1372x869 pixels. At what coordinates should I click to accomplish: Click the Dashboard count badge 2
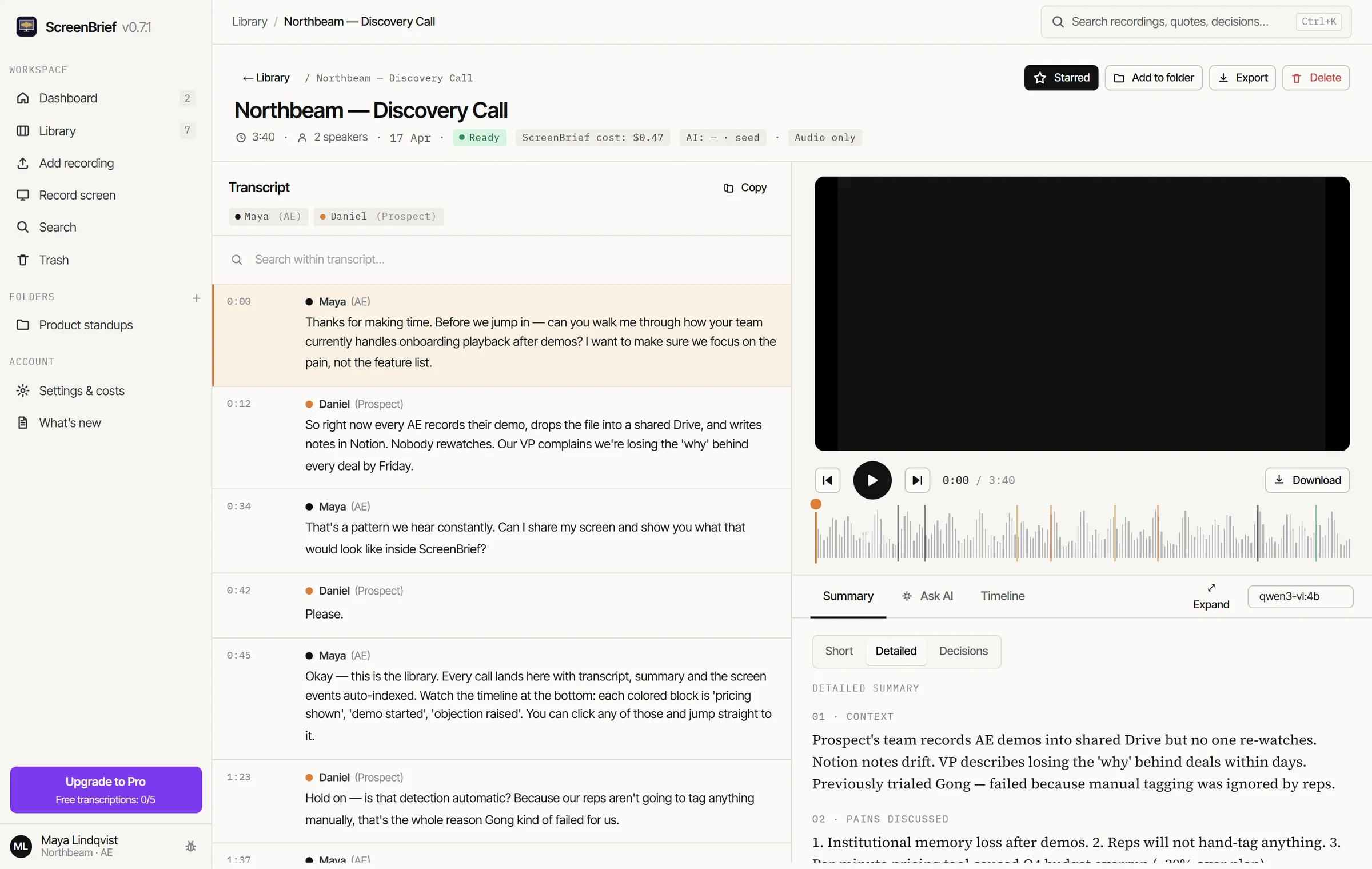(187, 98)
